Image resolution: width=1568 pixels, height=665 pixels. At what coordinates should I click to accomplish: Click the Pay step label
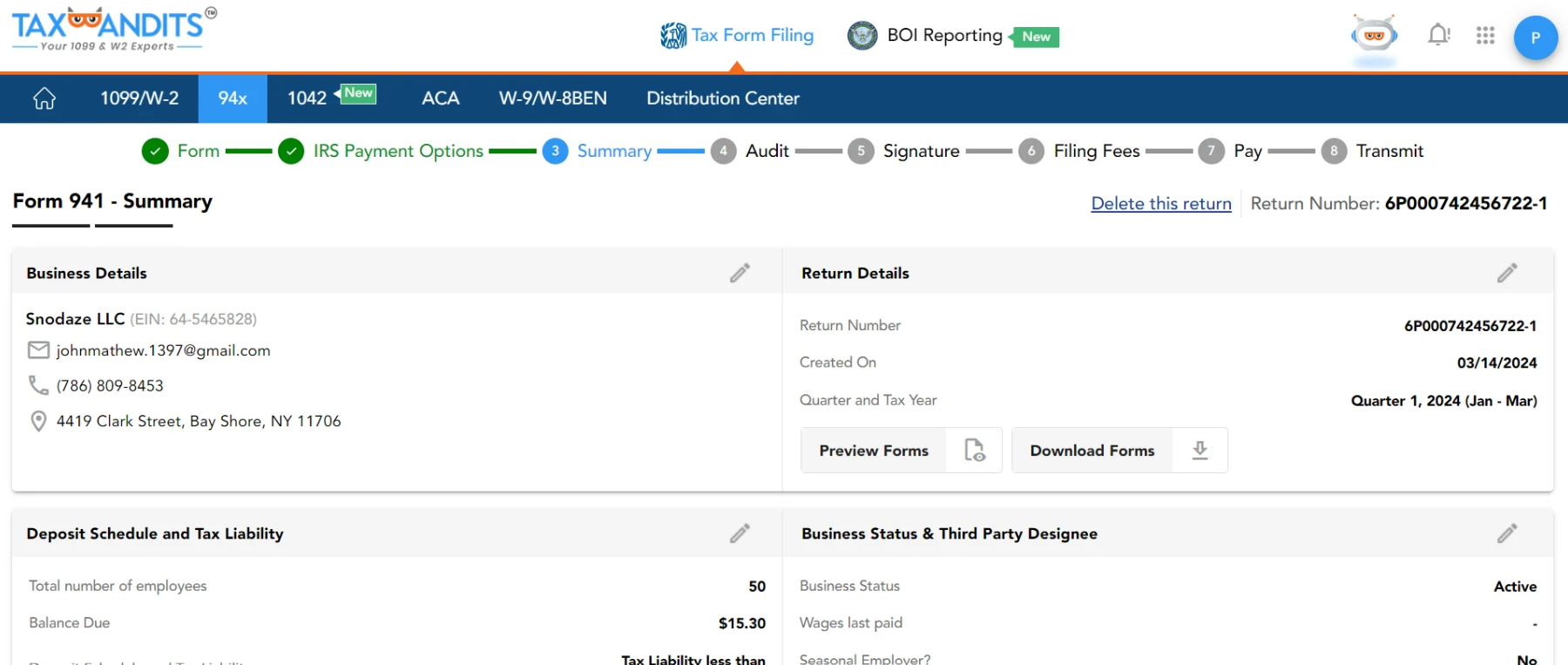click(1247, 151)
